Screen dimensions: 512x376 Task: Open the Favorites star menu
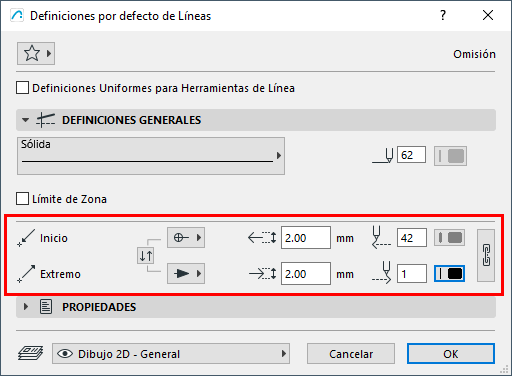(36, 53)
